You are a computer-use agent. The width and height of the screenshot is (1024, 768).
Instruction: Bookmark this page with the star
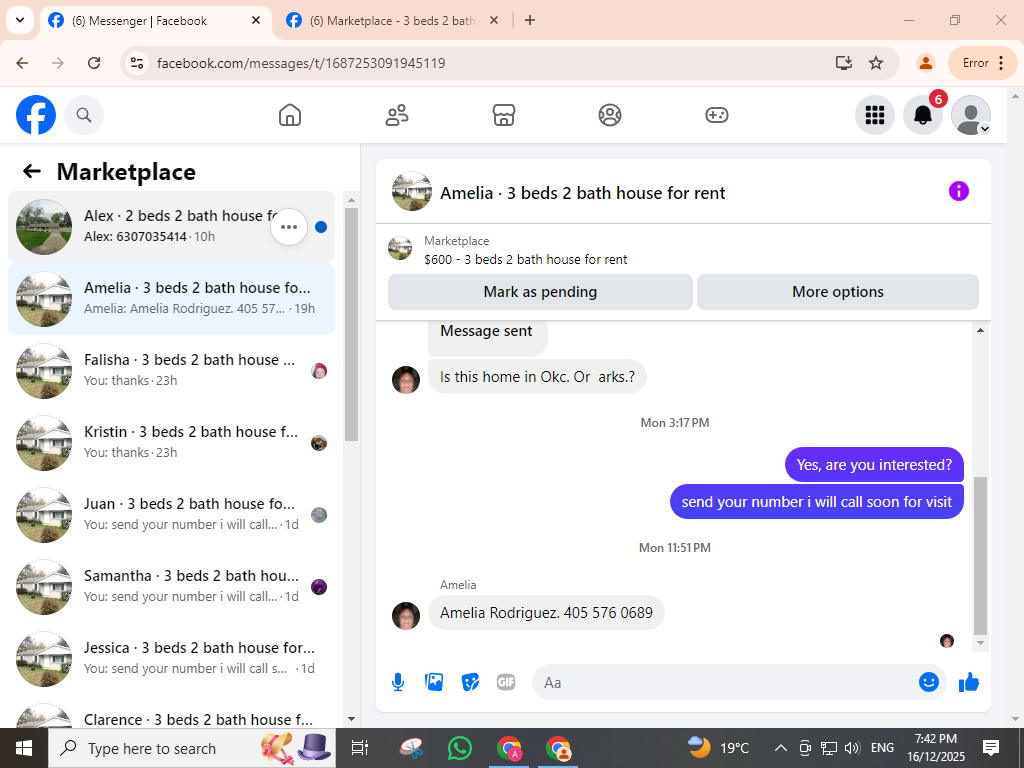[876, 63]
